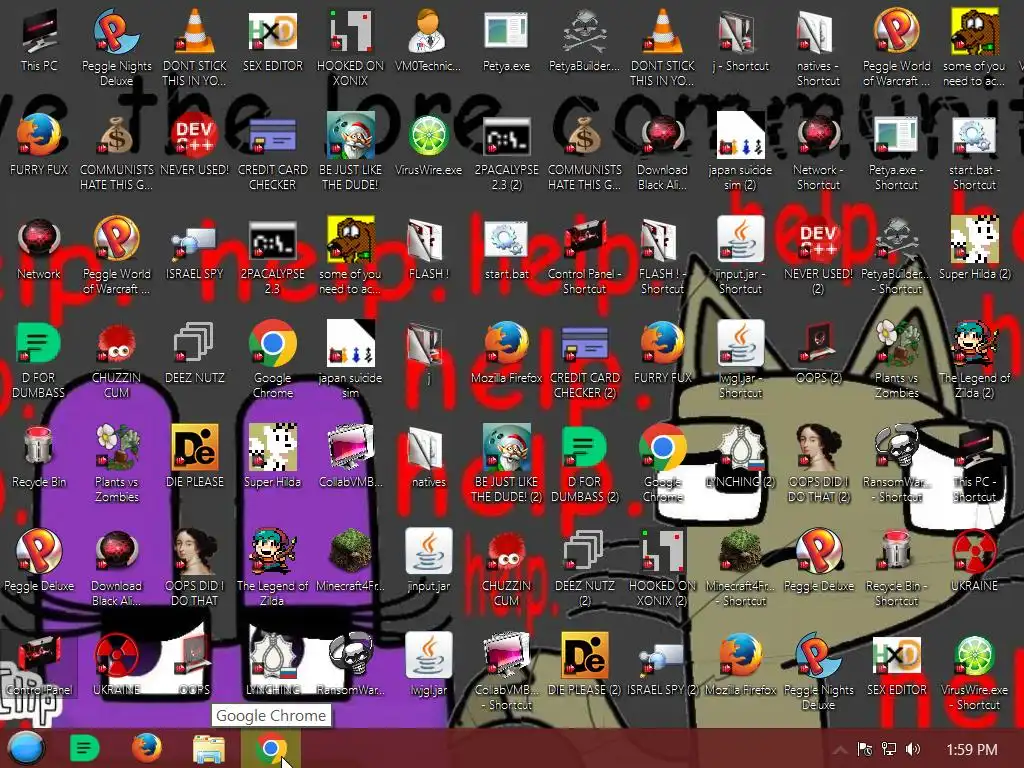Viewport: 1024px width, 768px height.
Task: Select the PetyaBuilder... - Shortcut icon
Action: [x=896, y=256]
